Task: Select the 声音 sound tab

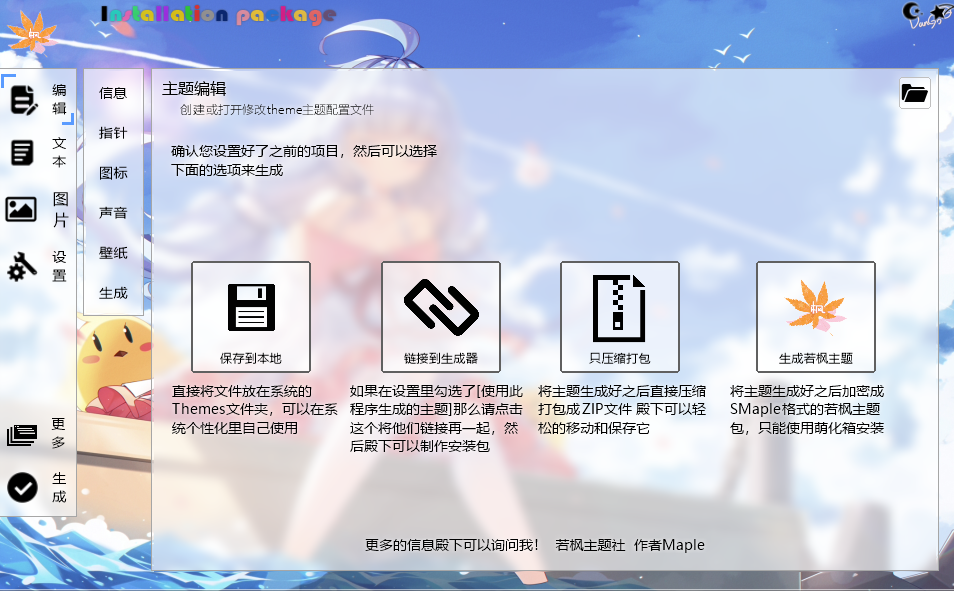Action: point(113,213)
